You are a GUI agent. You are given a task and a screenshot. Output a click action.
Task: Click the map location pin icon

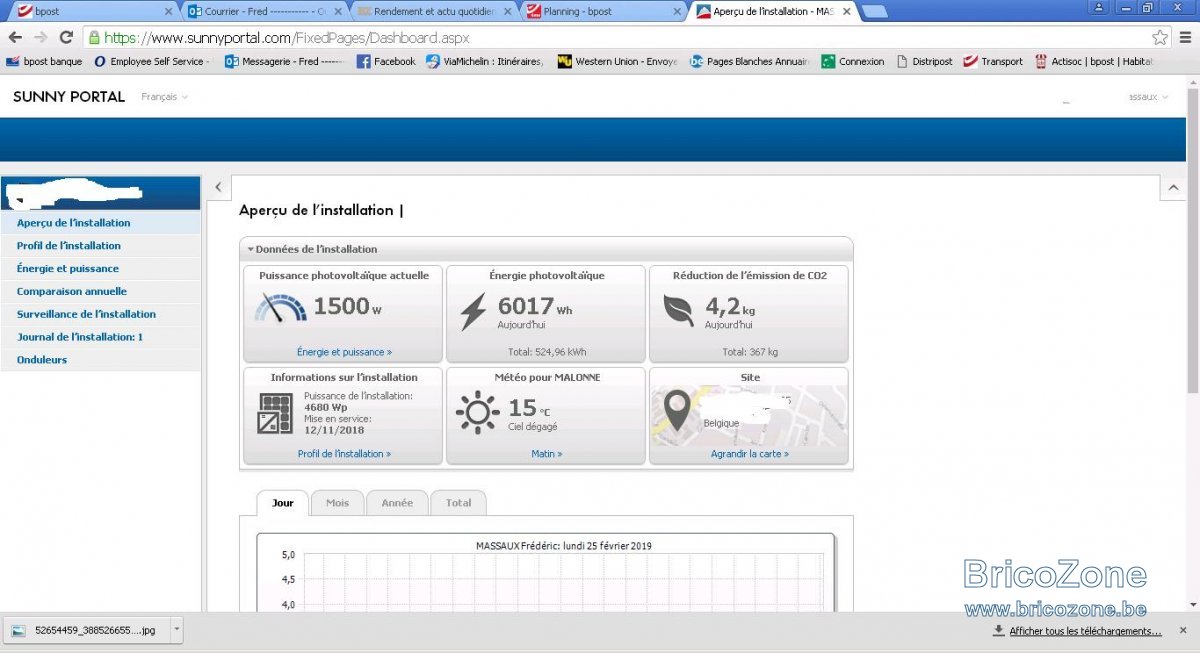pos(677,412)
